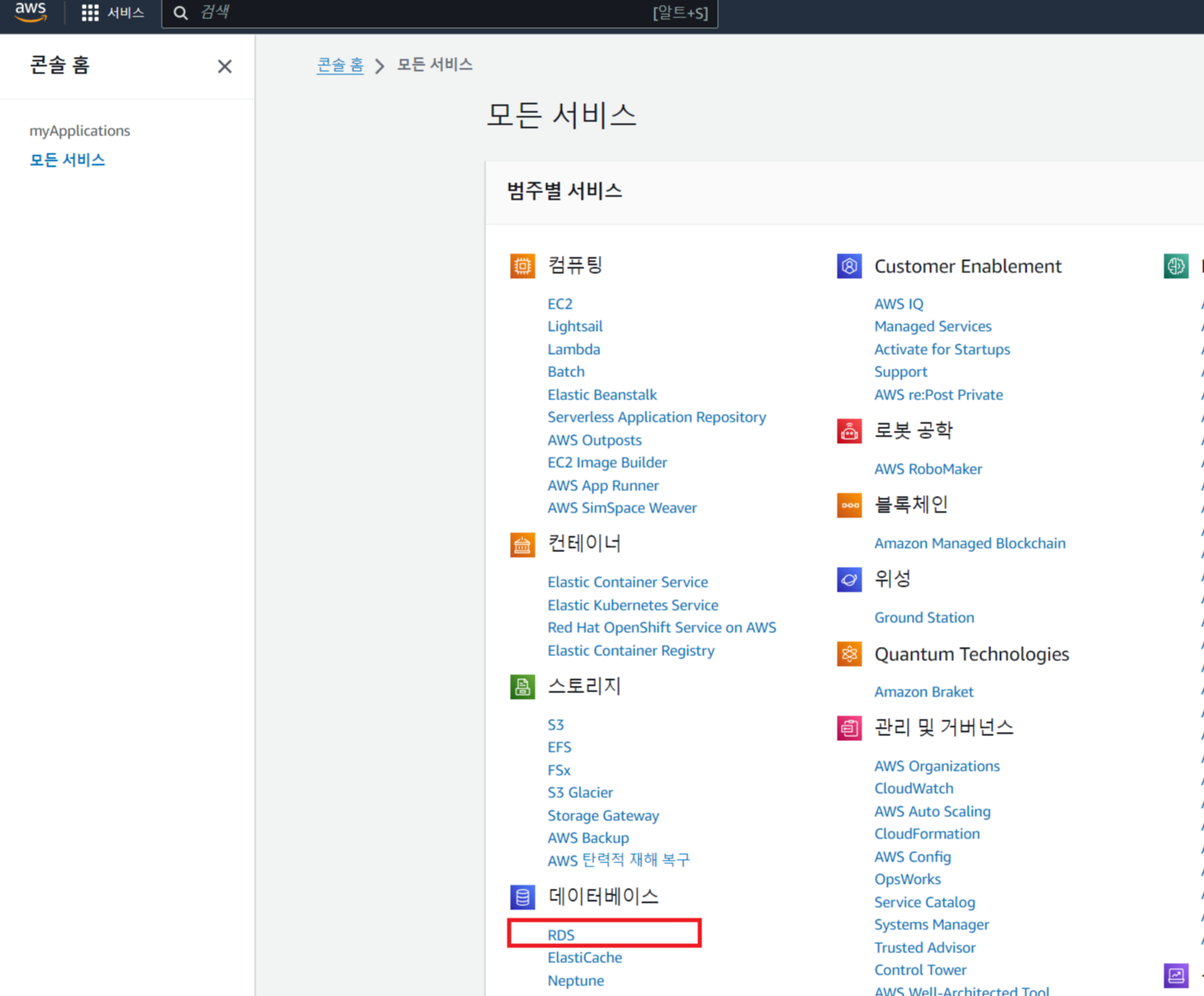Click the Blockchain category icon
Screen dimensions: 1204x996
(849, 505)
